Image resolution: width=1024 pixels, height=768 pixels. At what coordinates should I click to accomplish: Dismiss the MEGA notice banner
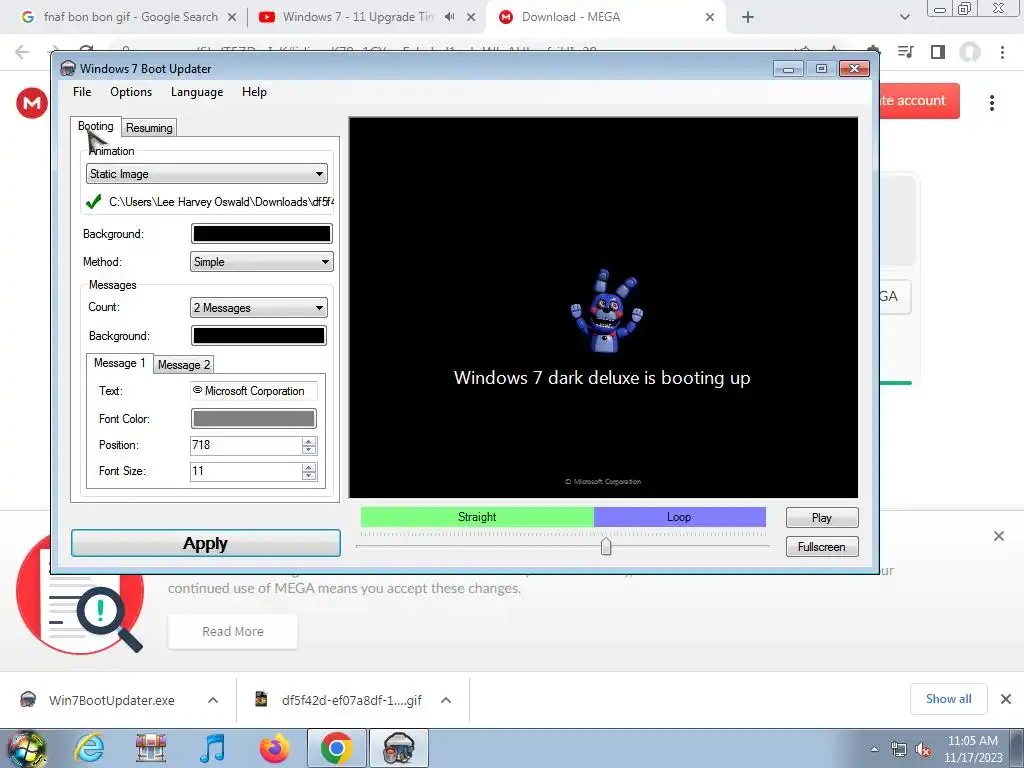coord(999,536)
